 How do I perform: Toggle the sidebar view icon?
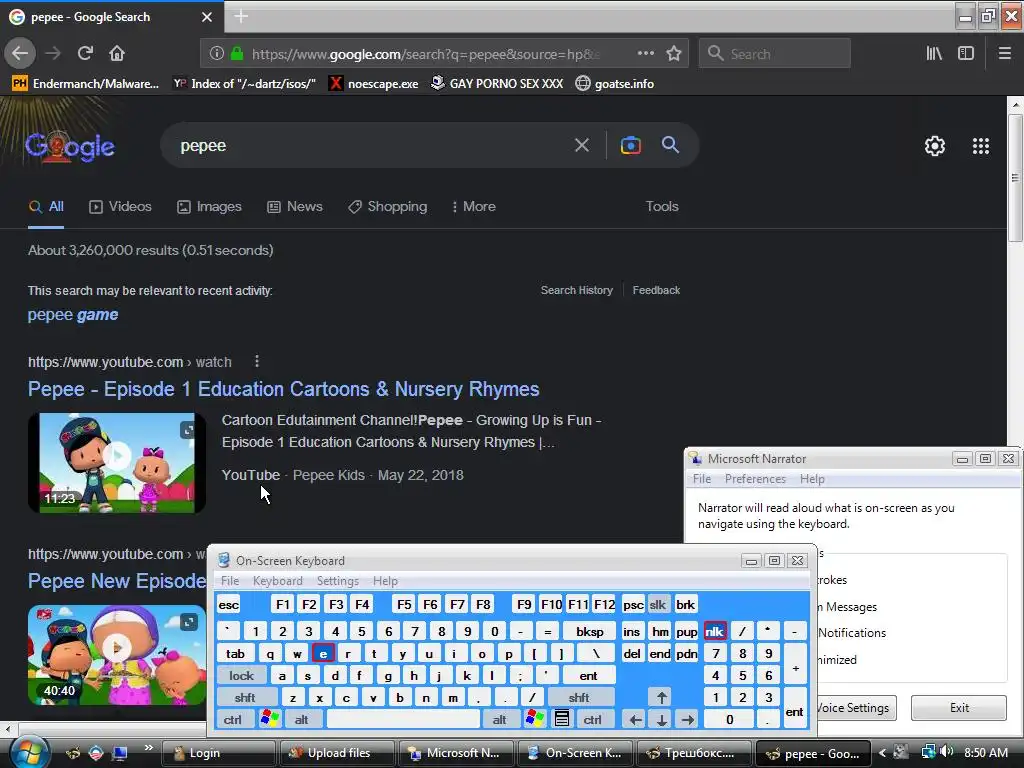point(966,54)
